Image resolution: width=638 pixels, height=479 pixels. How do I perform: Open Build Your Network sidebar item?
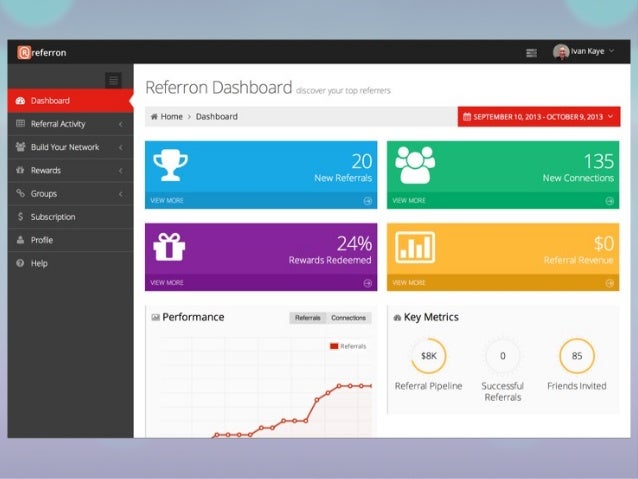tap(70, 147)
